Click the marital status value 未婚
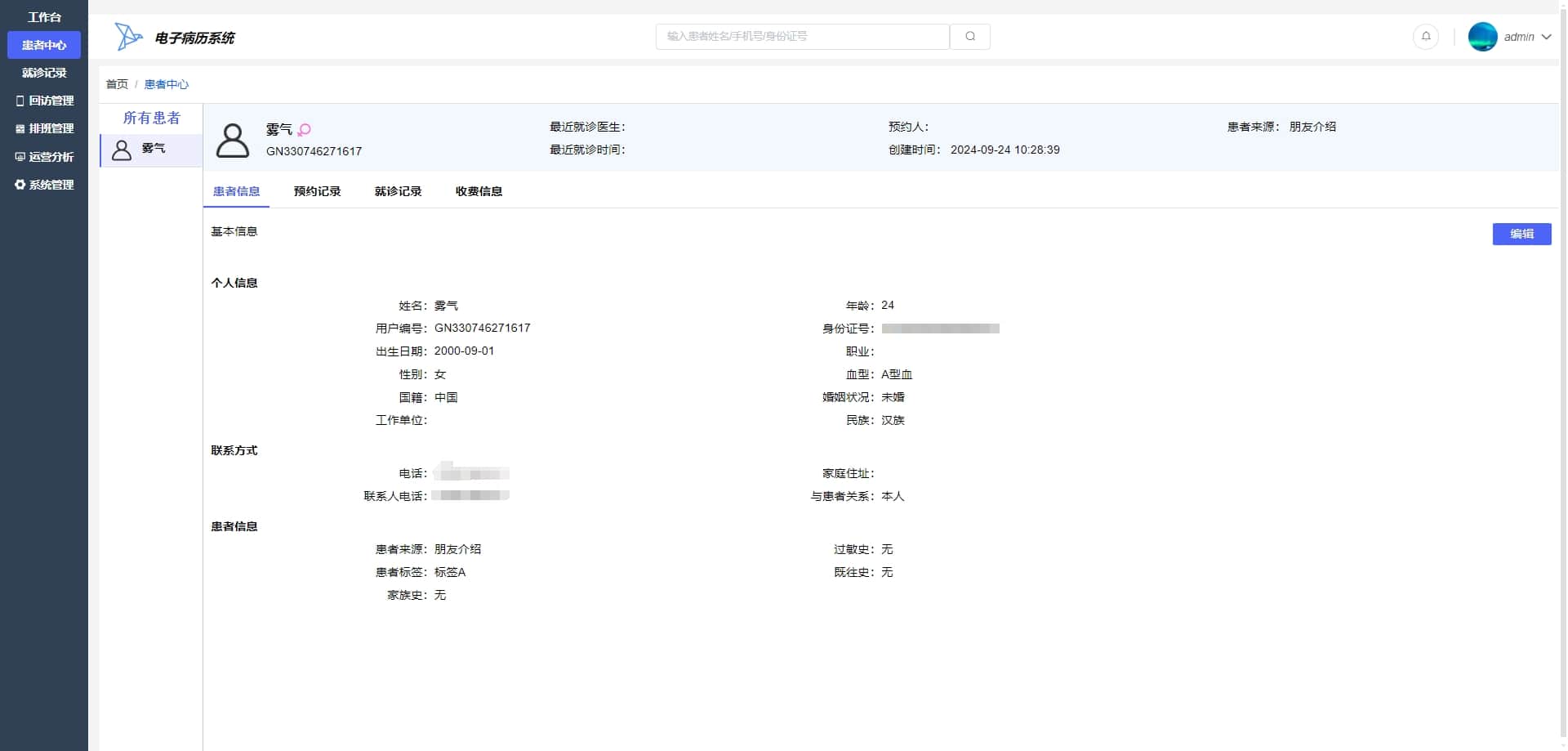Image resolution: width=1568 pixels, height=751 pixels. coord(893,397)
